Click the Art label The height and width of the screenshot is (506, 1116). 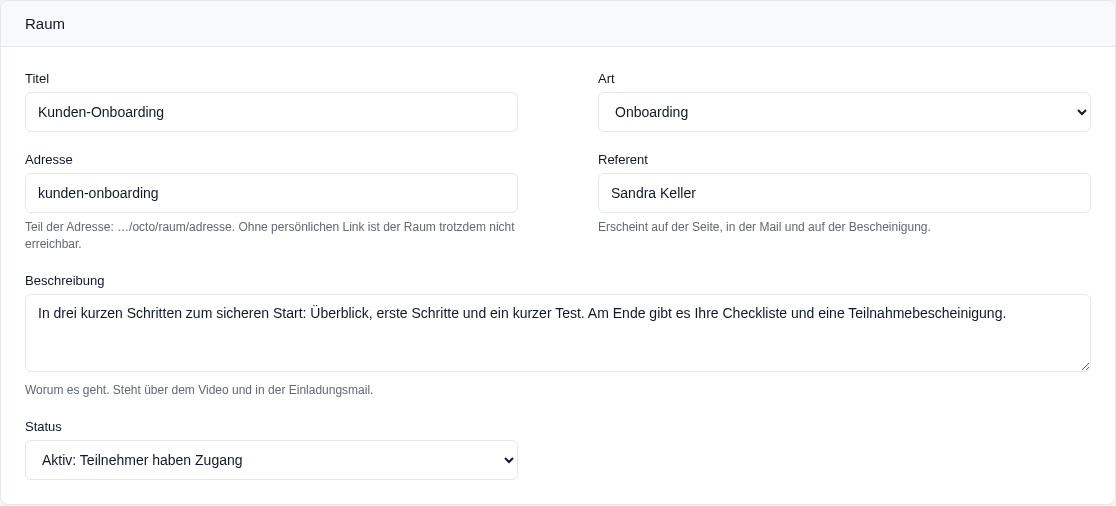(x=606, y=78)
